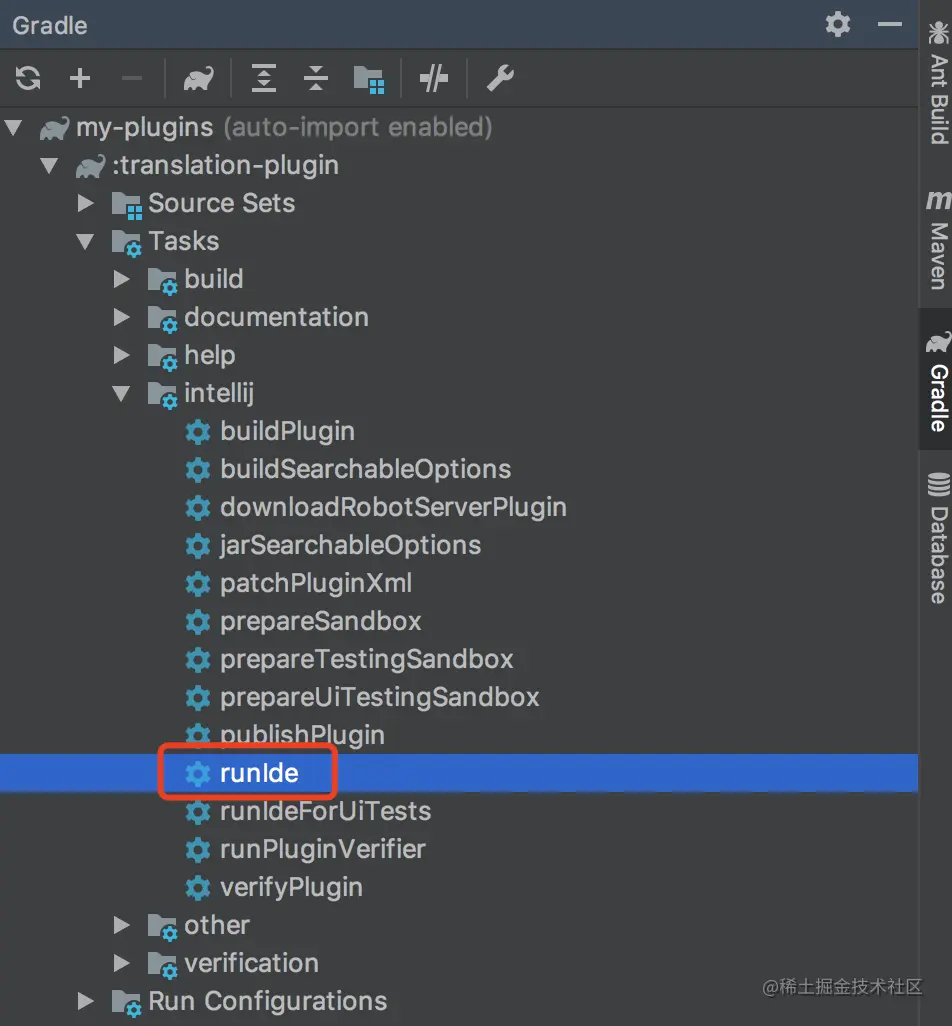The width and height of the screenshot is (952, 1026).
Task: Click the intellij folder label
Action: click(x=219, y=393)
